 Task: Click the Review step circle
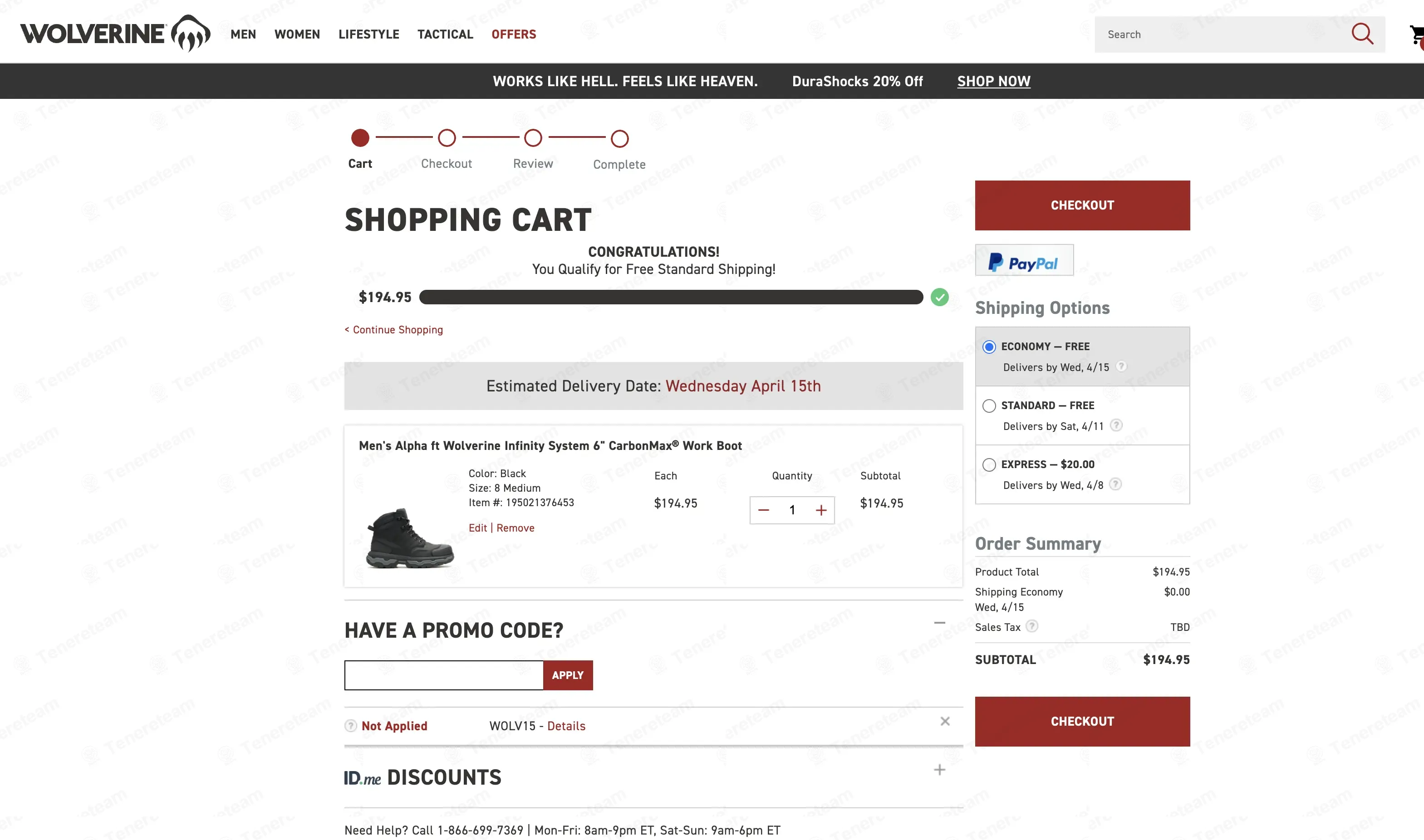tap(533, 138)
